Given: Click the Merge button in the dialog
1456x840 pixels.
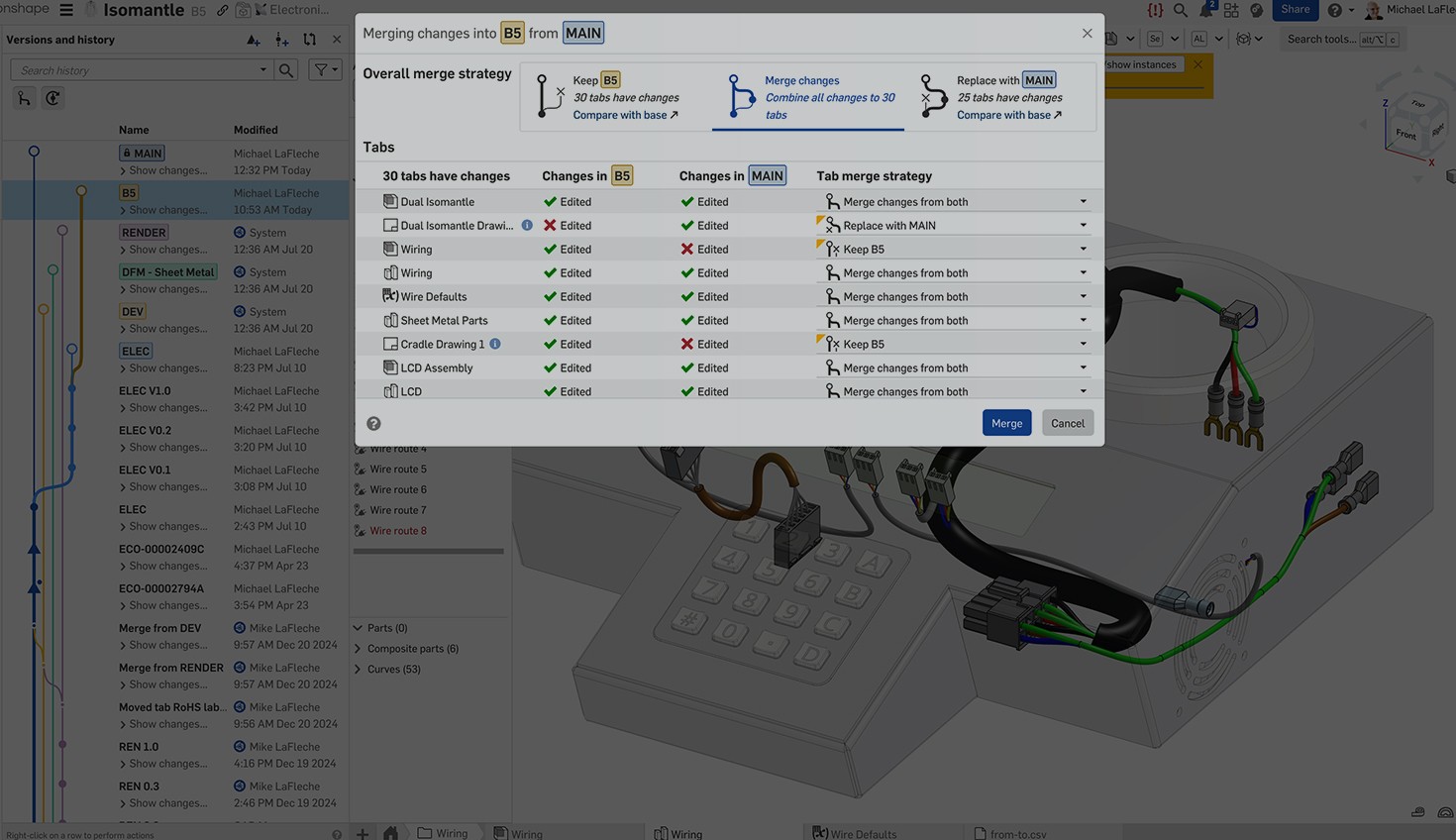Looking at the screenshot, I should pos(1006,423).
